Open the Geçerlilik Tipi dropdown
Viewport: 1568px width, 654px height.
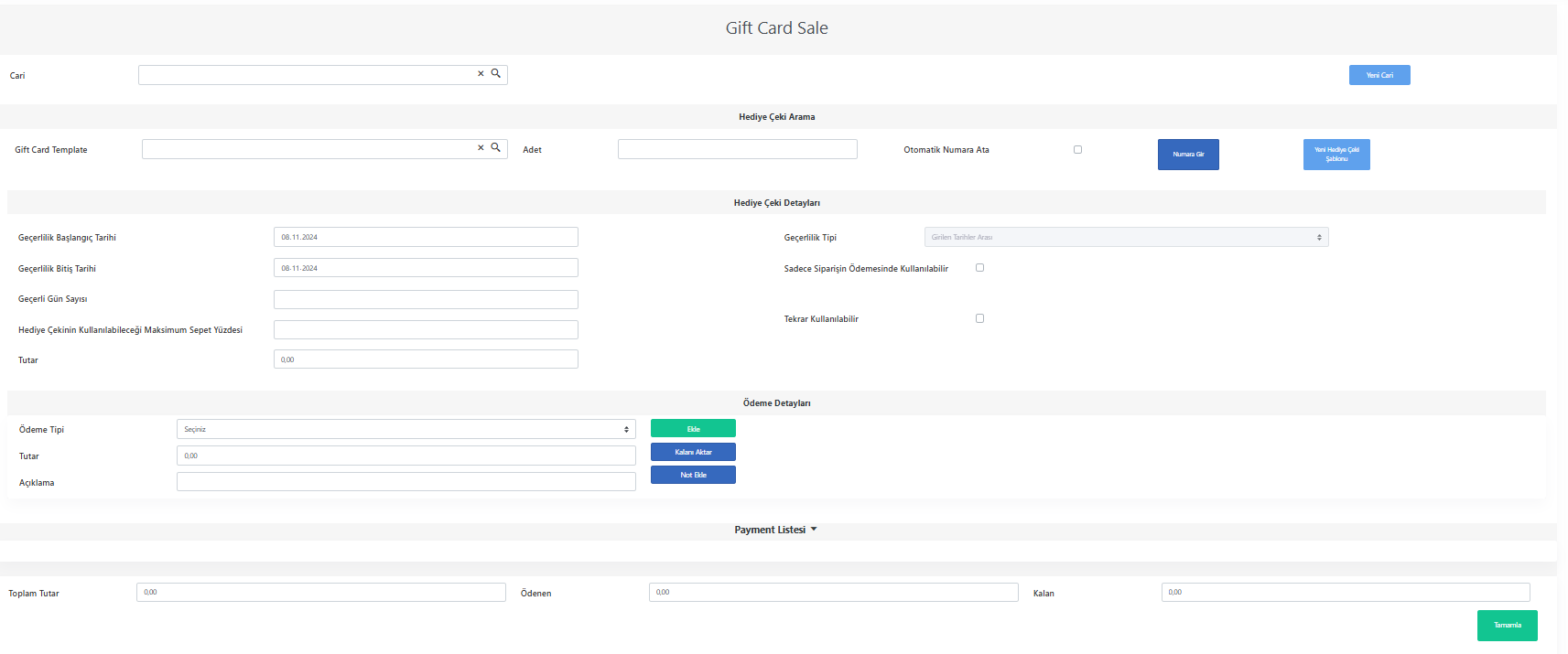1126,237
